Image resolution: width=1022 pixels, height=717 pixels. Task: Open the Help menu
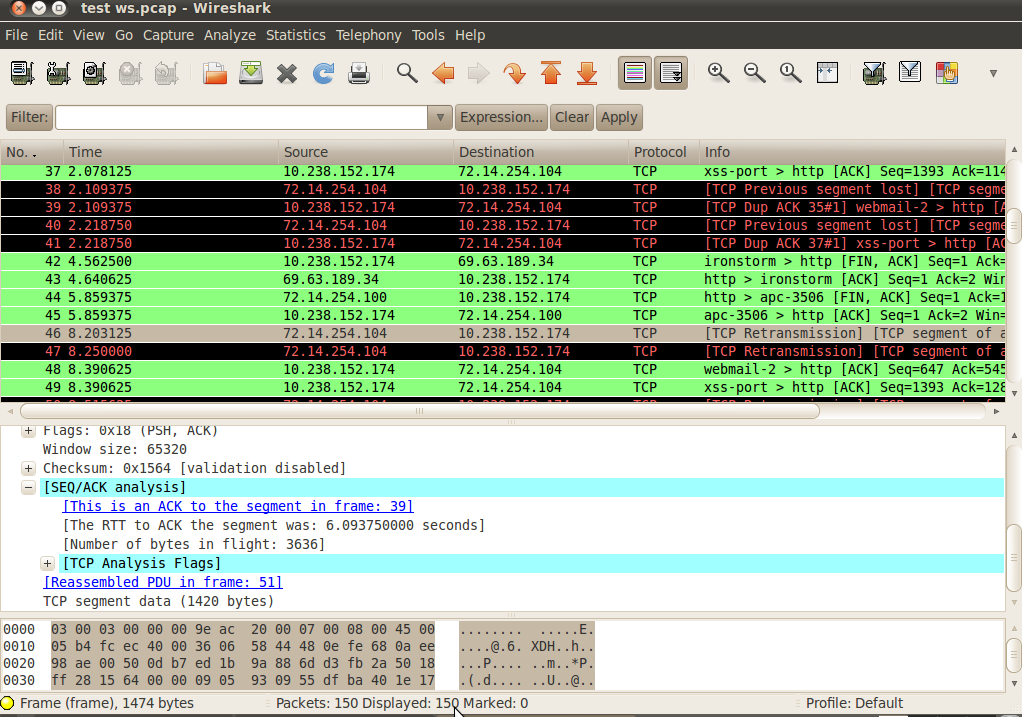pyautogui.click(x=470, y=35)
